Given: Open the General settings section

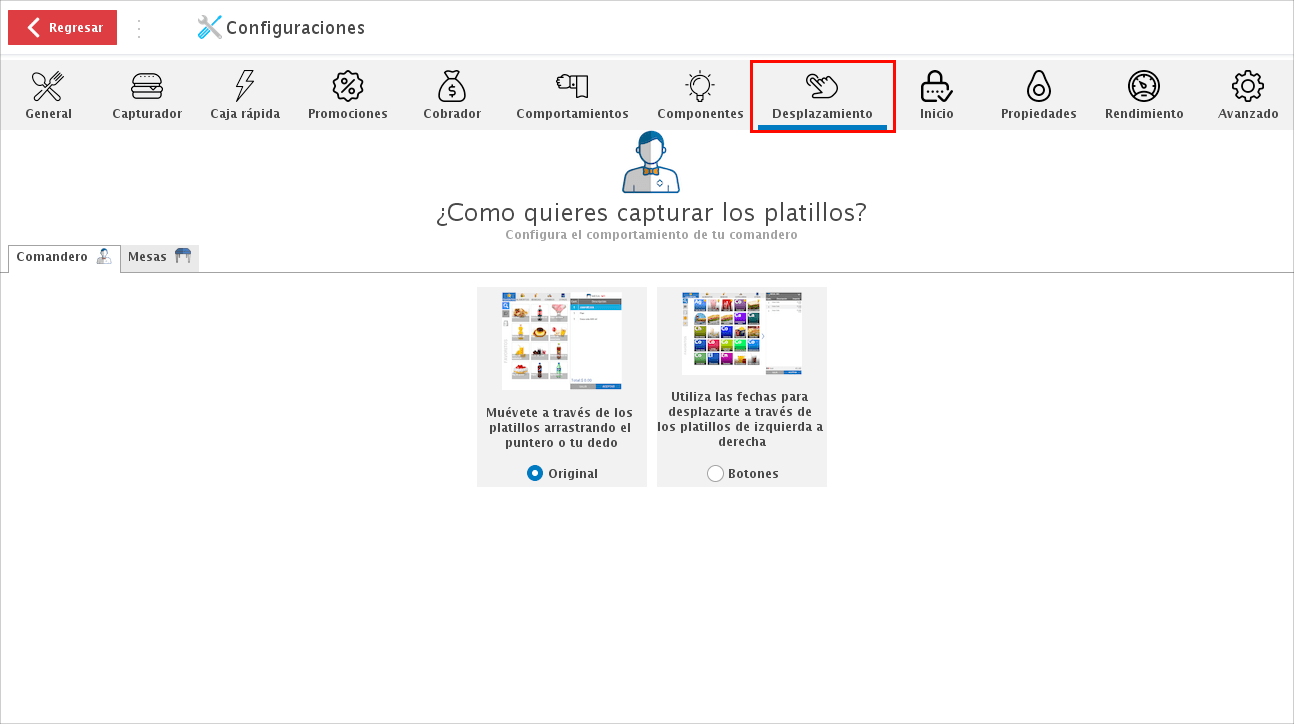Looking at the screenshot, I should point(48,93).
